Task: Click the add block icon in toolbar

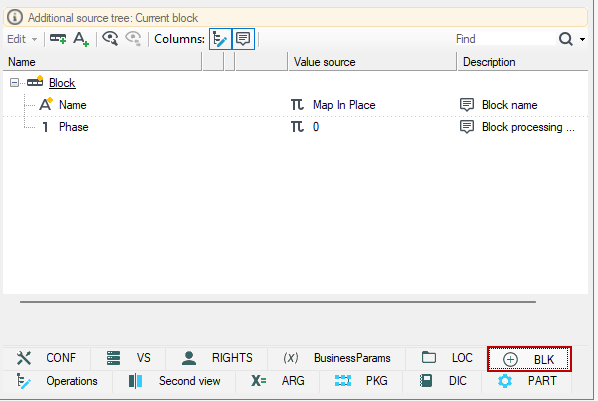Action: click(x=58, y=39)
